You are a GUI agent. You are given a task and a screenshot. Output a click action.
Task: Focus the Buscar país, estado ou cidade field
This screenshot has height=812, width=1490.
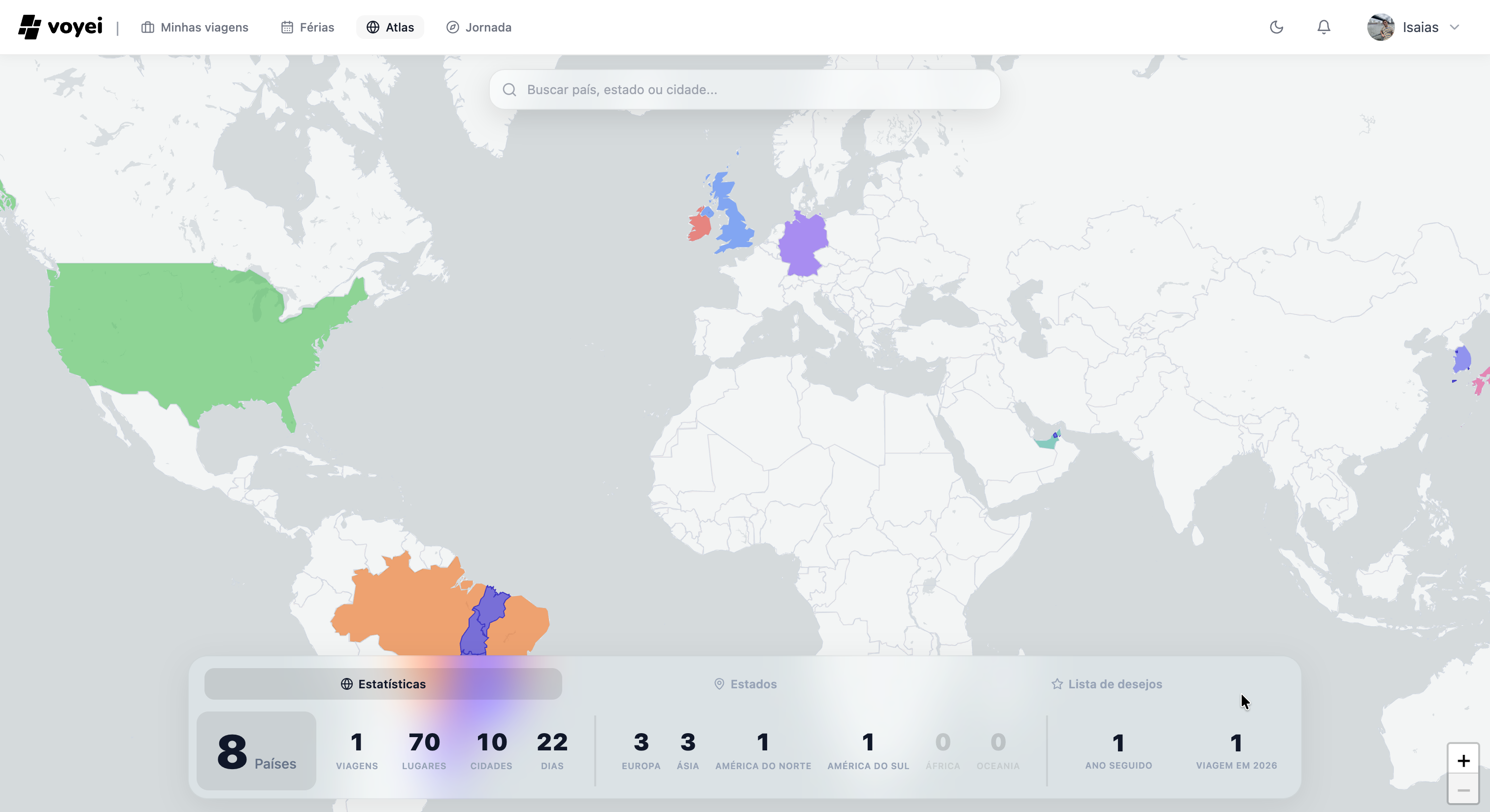point(745,90)
